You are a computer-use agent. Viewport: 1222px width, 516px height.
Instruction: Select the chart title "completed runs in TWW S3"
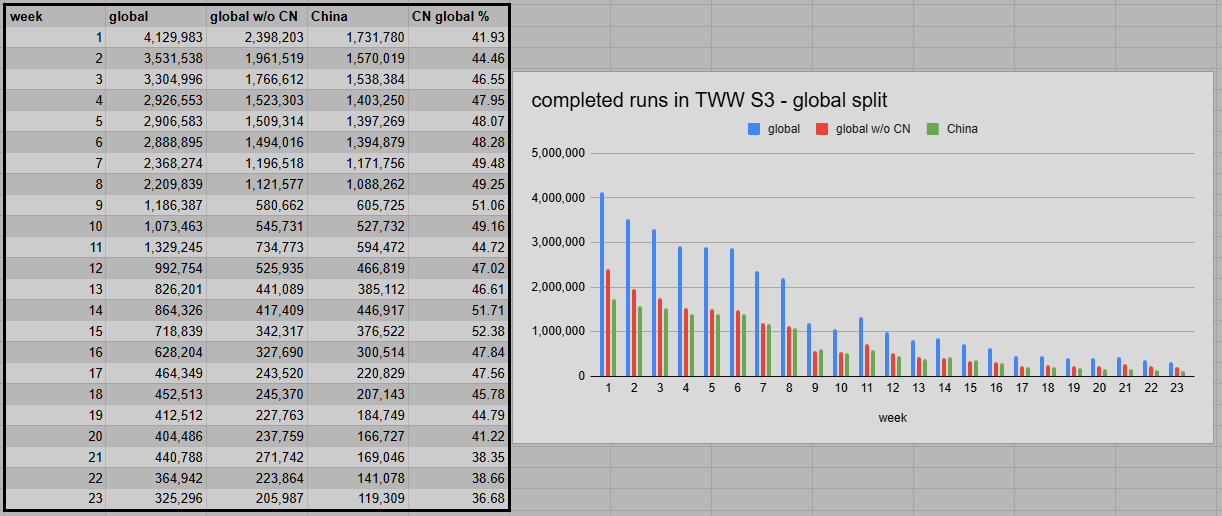tap(709, 100)
